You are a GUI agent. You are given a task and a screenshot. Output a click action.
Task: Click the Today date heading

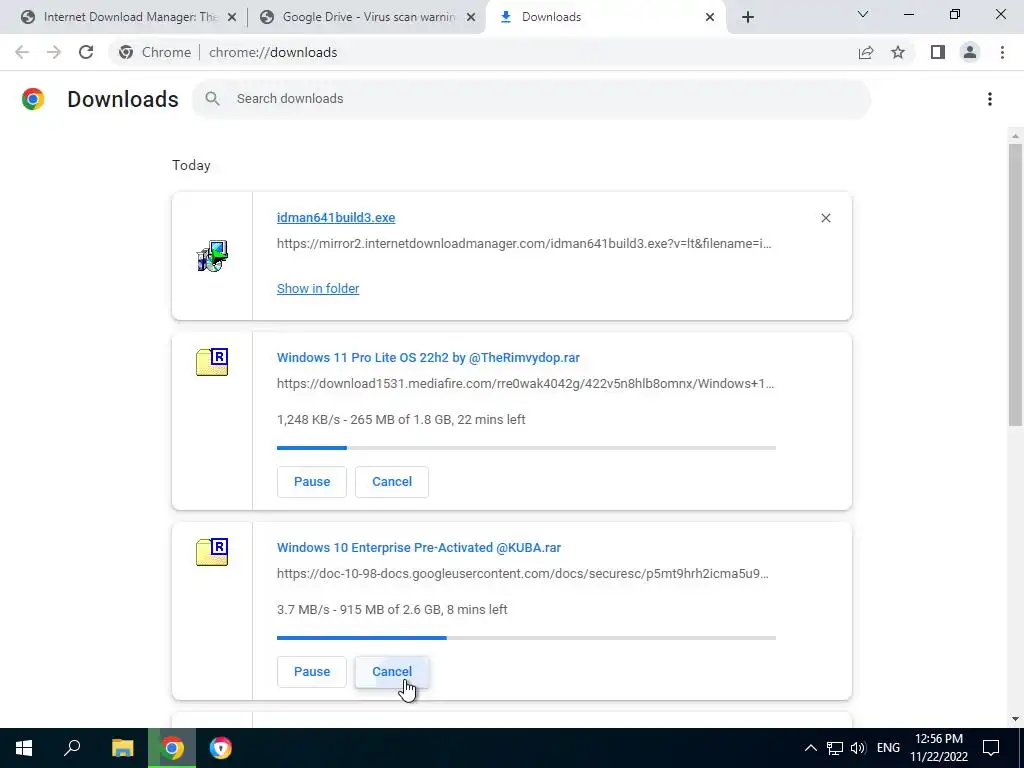pyautogui.click(x=191, y=165)
